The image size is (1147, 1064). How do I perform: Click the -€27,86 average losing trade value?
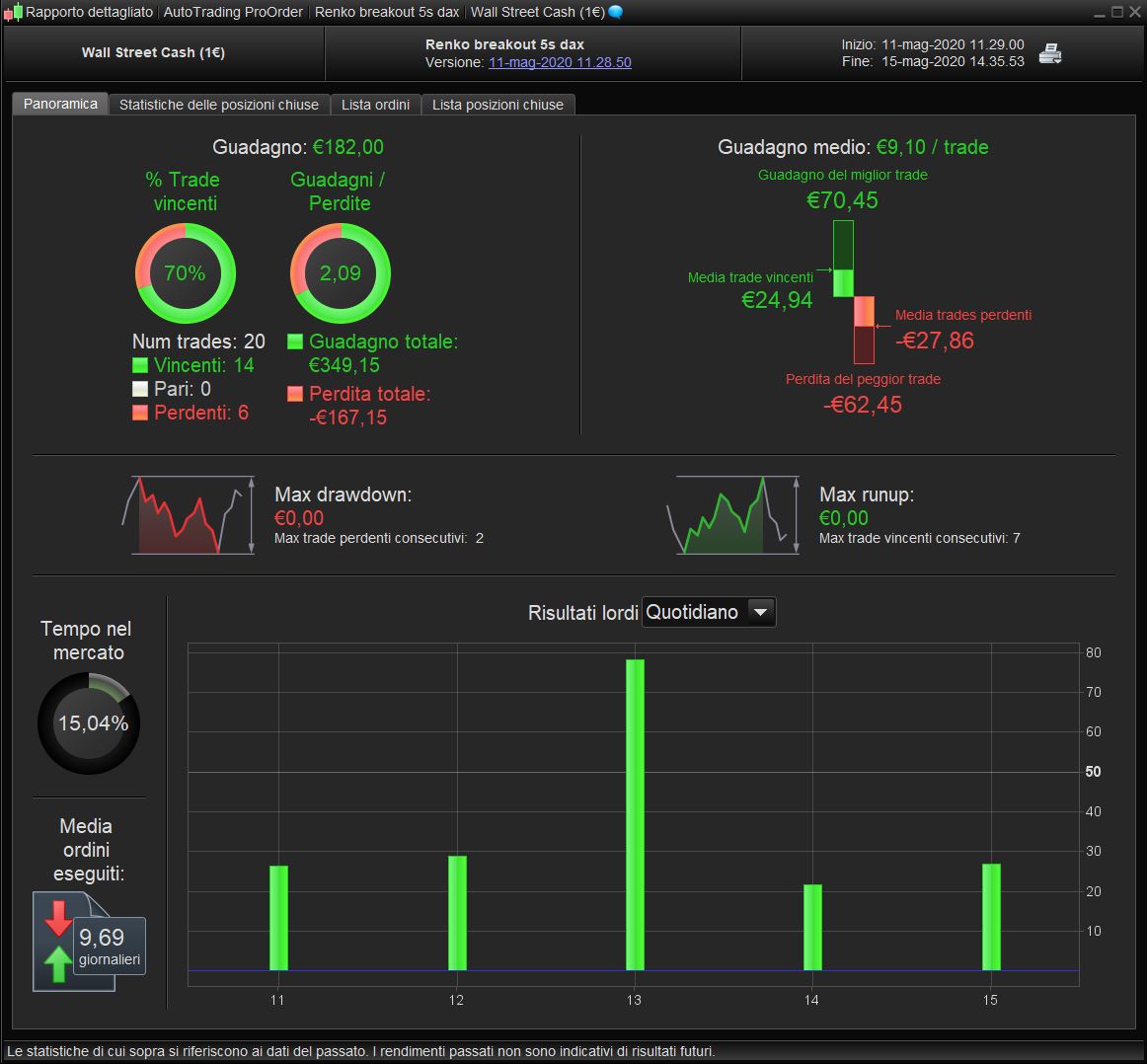935,341
